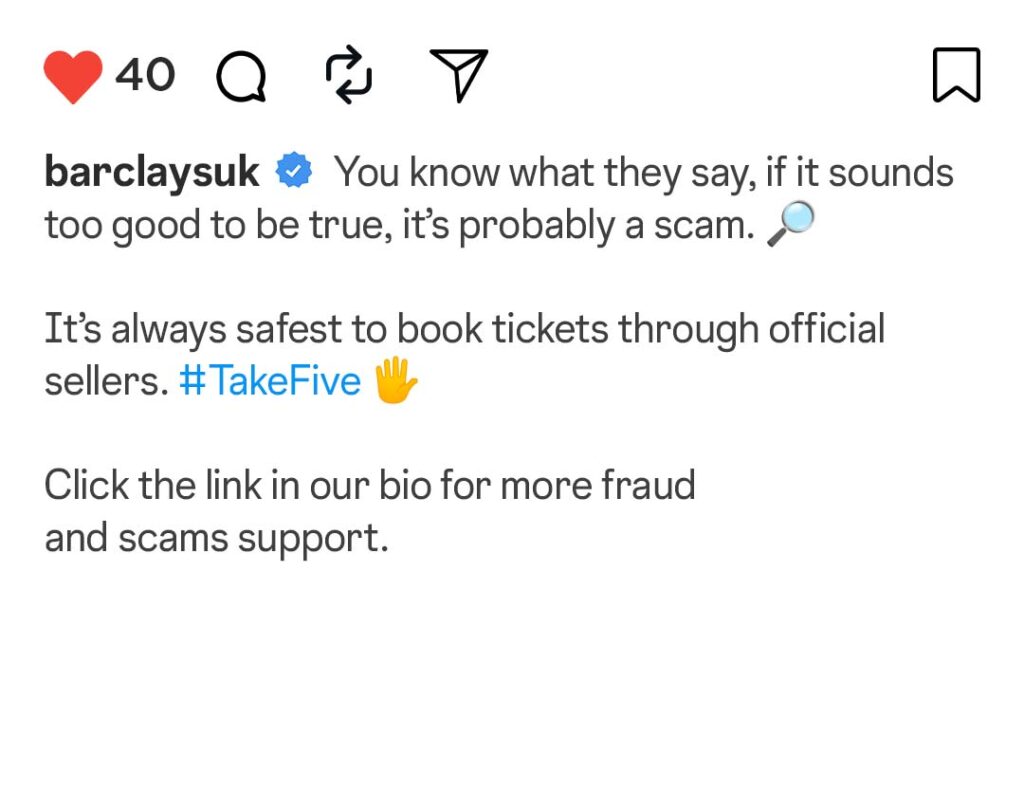Image resolution: width=1024 pixels, height=793 pixels.
Task: Save post with the bookmark icon
Action: click(x=956, y=76)
